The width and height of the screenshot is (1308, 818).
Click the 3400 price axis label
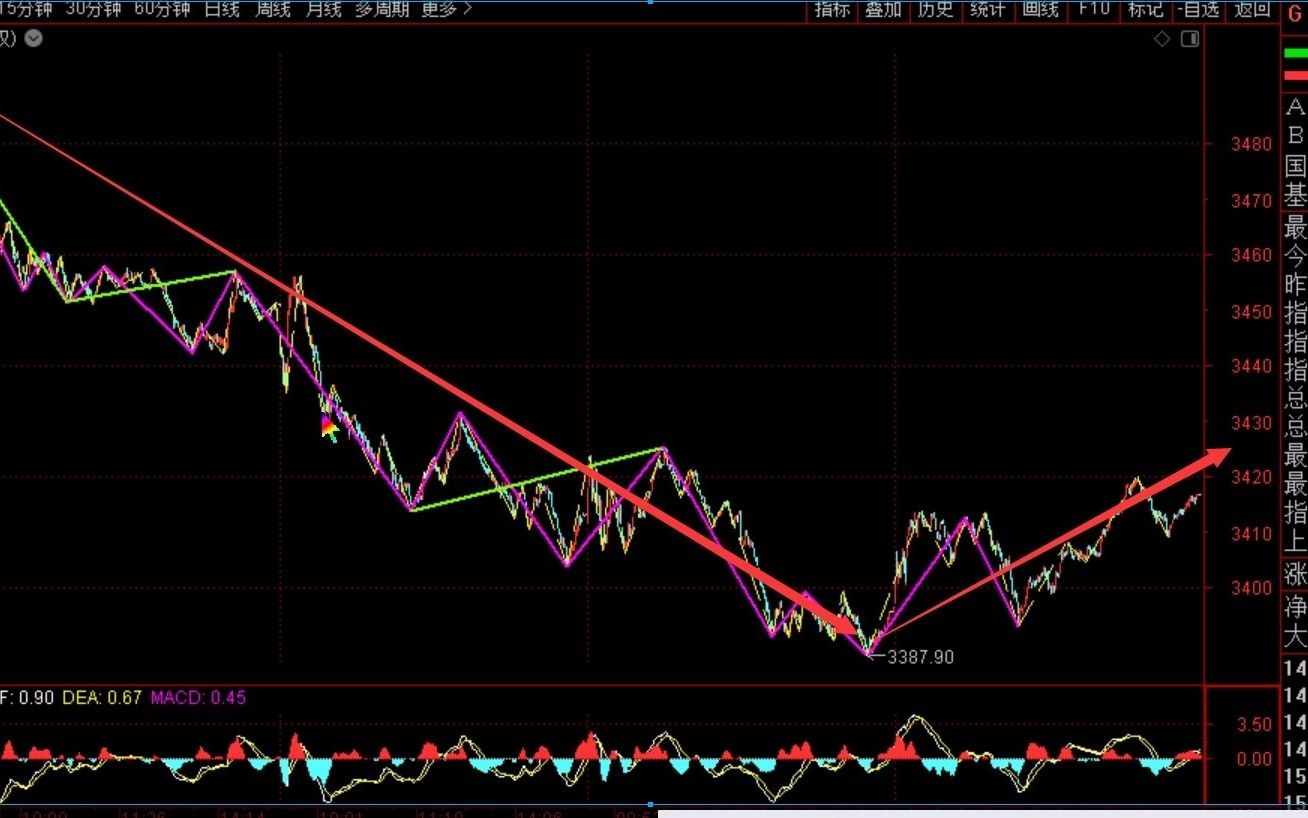pos(1252,589)
